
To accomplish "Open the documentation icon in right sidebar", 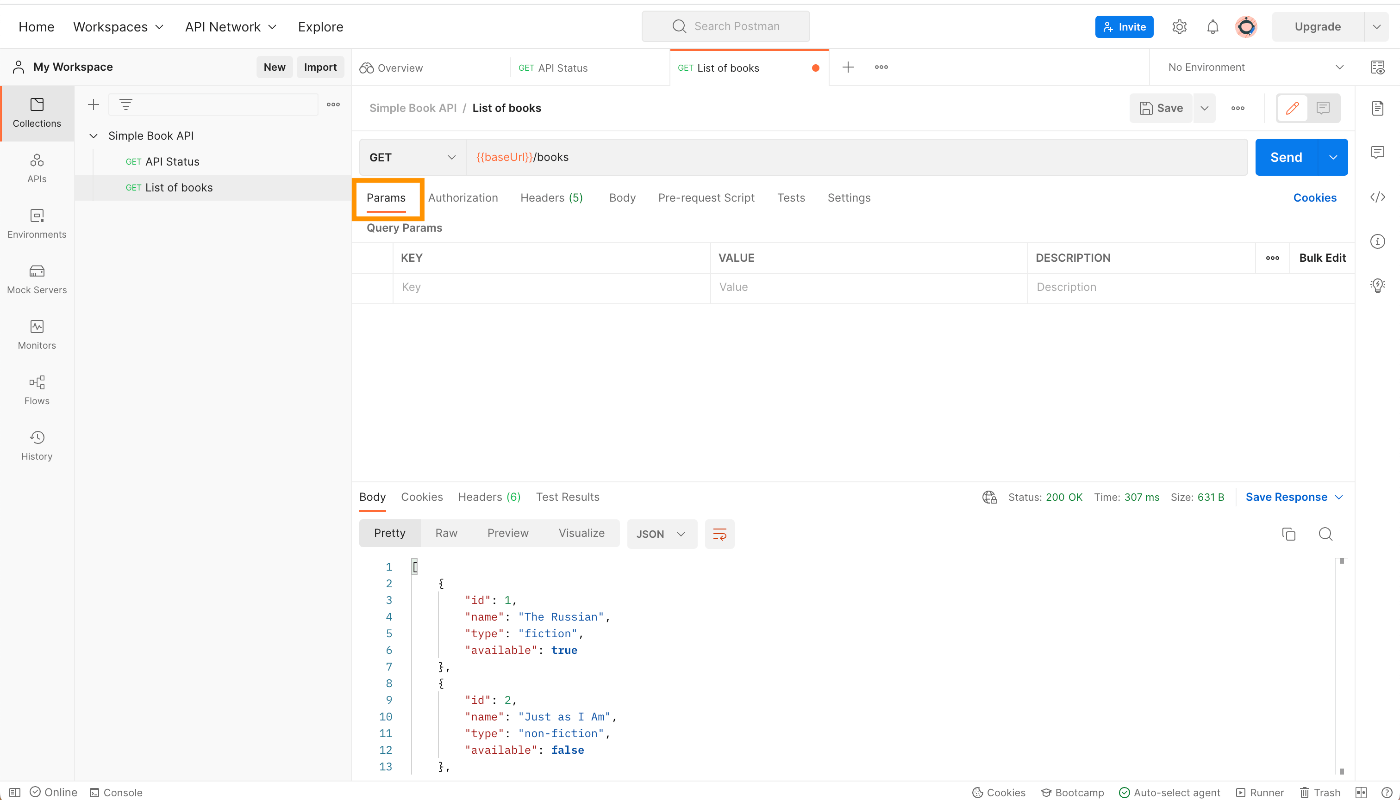I will coord(1378,108).
